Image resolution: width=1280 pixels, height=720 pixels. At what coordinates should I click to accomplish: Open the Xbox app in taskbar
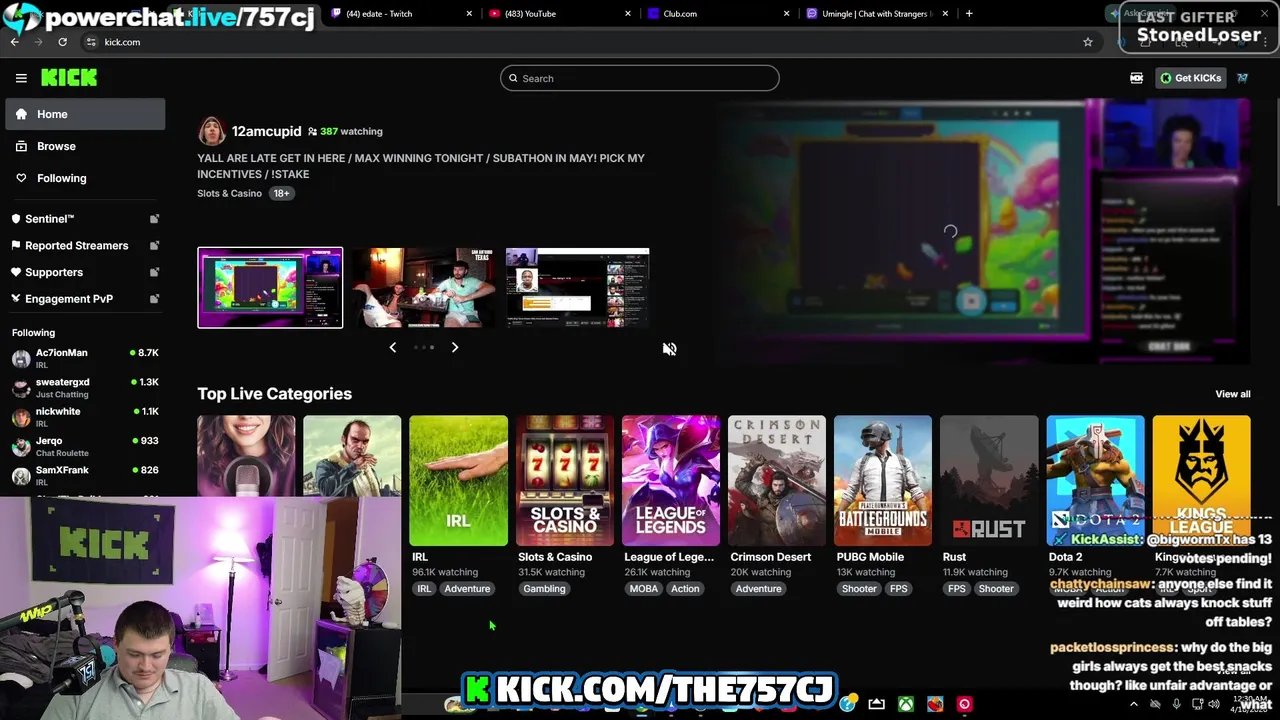(x=905, y=704)
